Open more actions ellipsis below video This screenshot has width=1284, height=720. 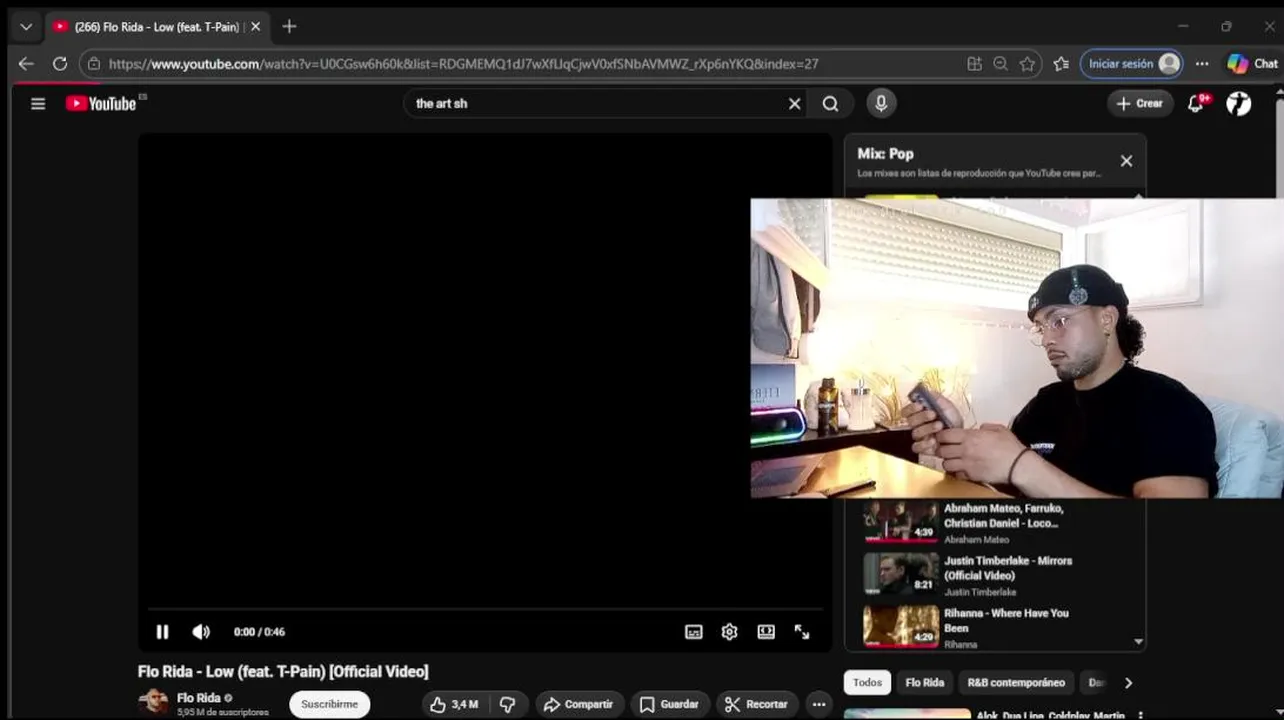tap(818, 704)
